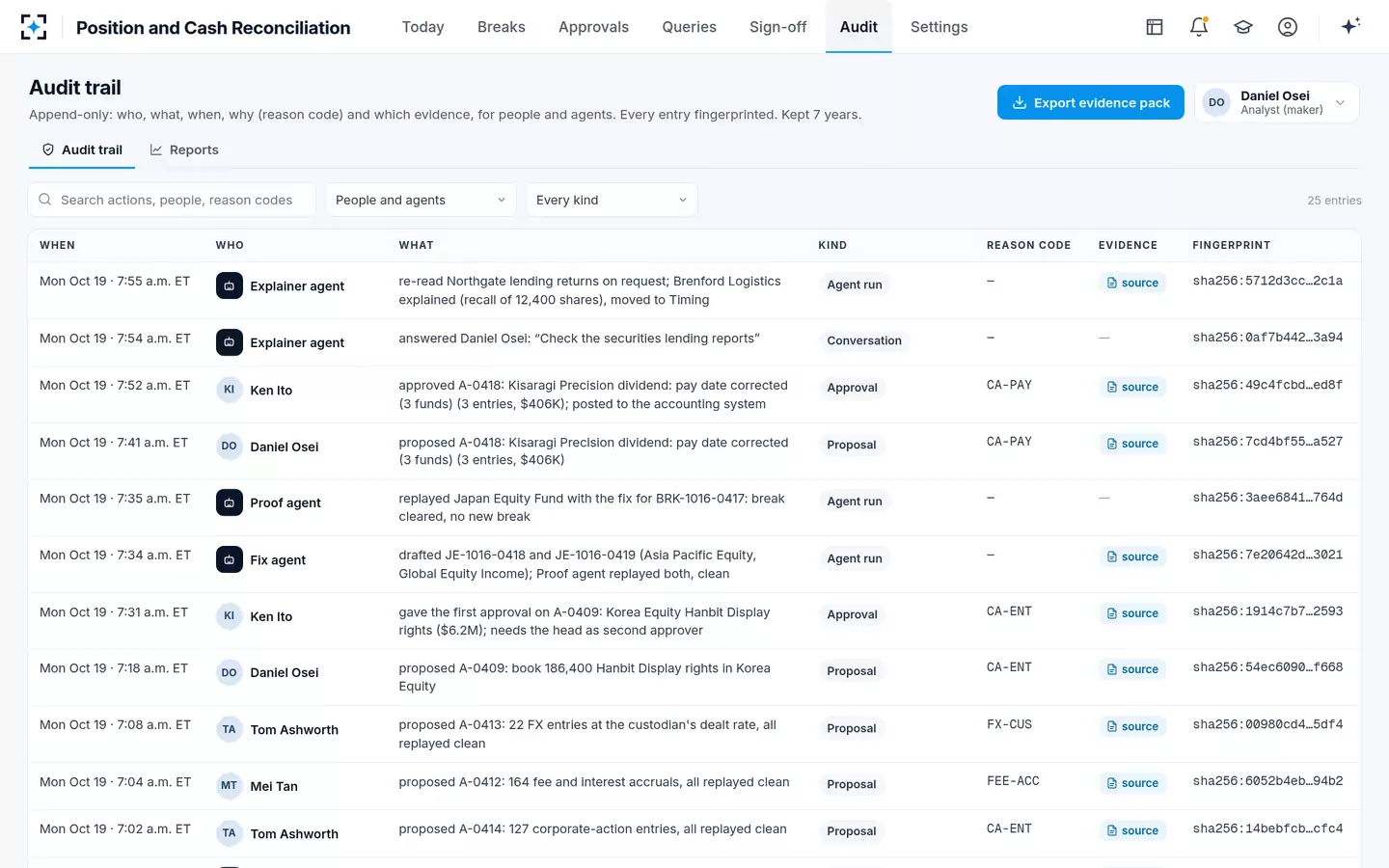Open the Queries tab
The width and height of the screenshot is (1389, 868).
[689, 27]
